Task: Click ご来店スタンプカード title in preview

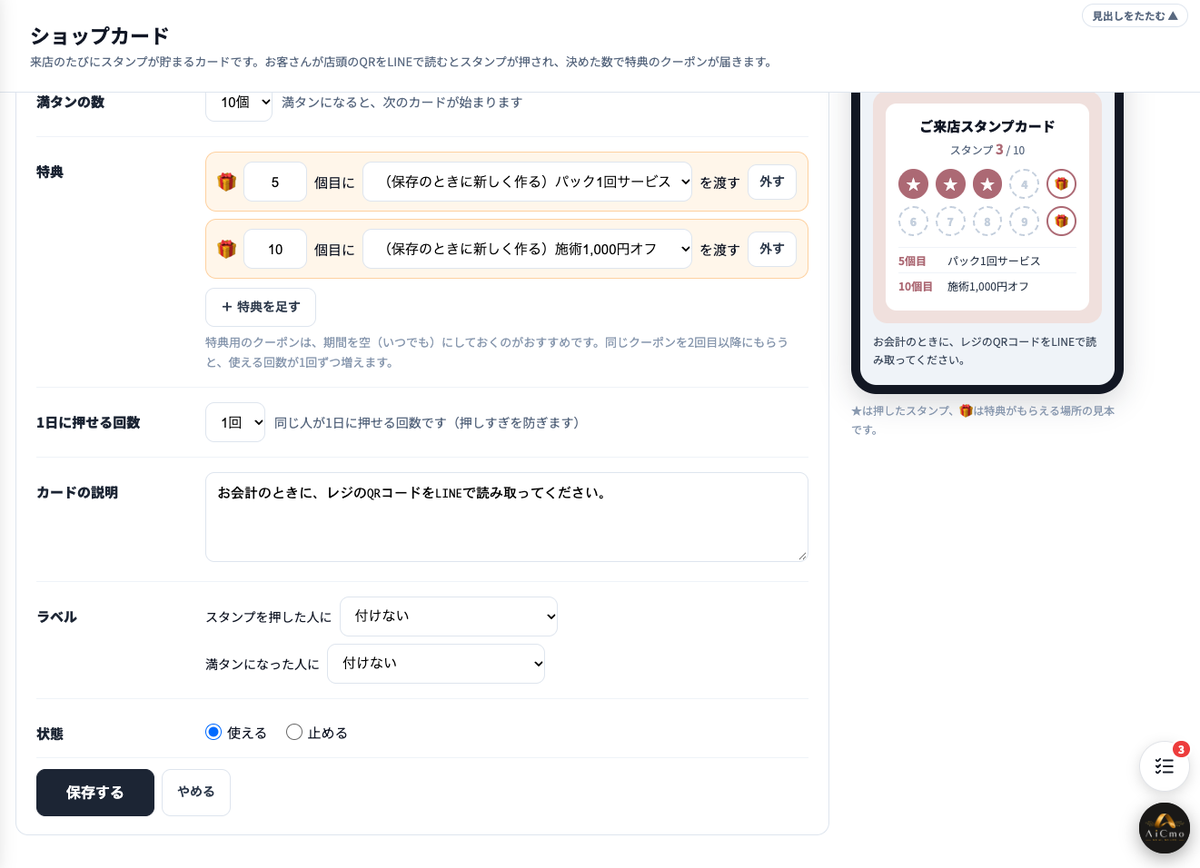Action: coord(987,127)
